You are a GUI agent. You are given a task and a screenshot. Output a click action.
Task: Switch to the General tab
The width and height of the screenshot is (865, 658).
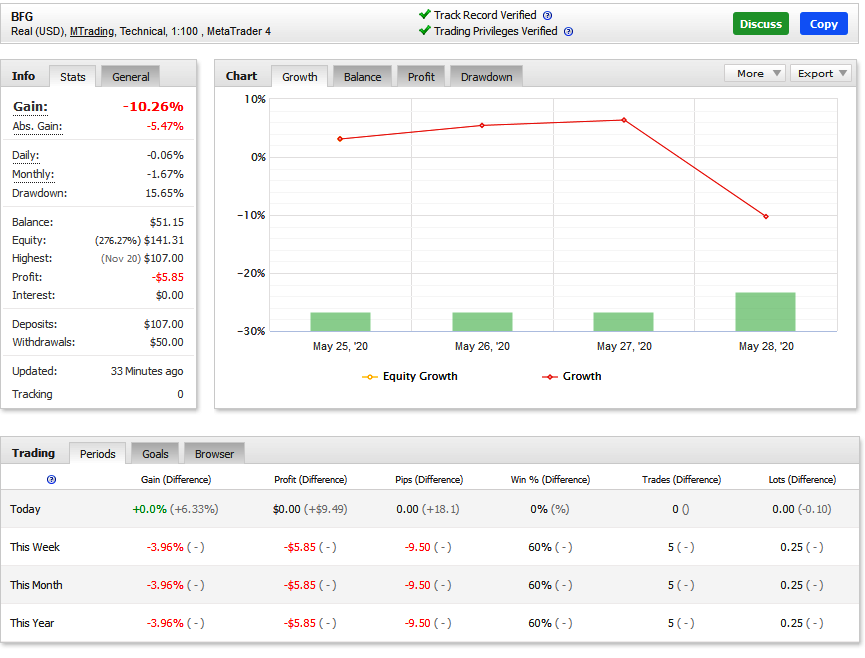click(131, 77)
